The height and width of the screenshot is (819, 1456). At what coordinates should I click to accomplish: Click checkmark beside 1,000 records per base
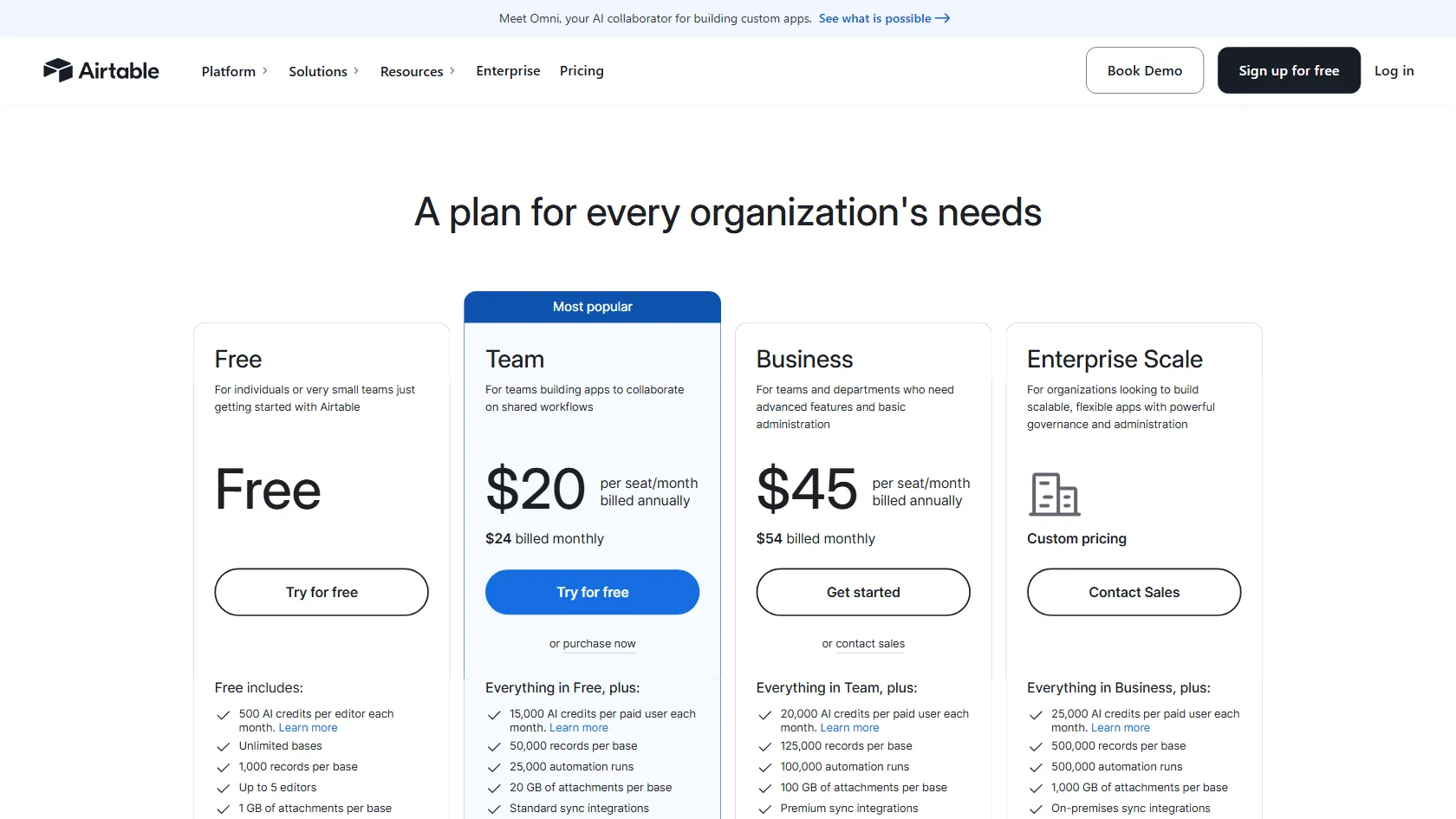223,767
